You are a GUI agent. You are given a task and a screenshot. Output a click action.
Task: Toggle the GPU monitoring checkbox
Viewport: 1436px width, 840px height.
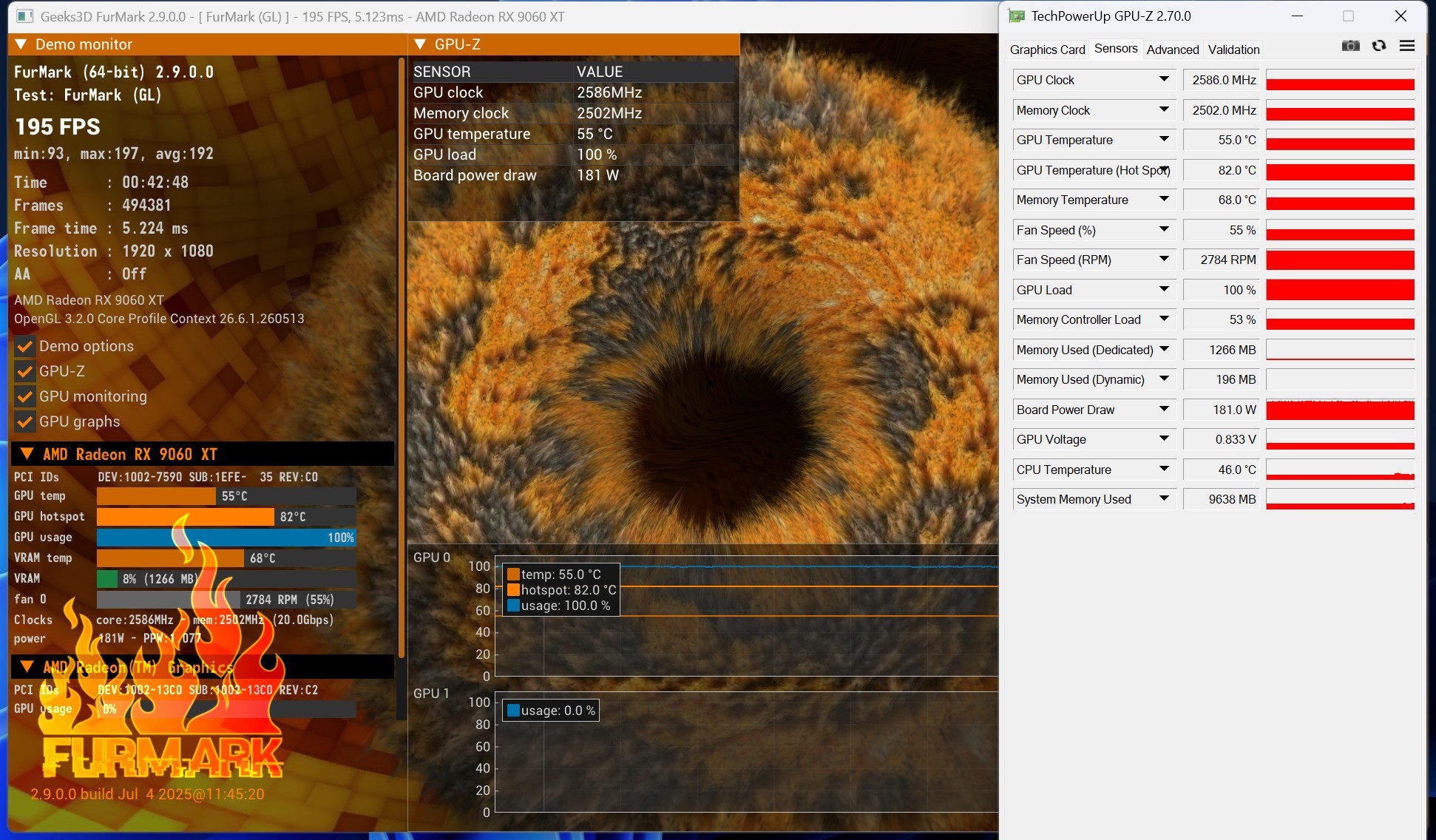[25, 396]
